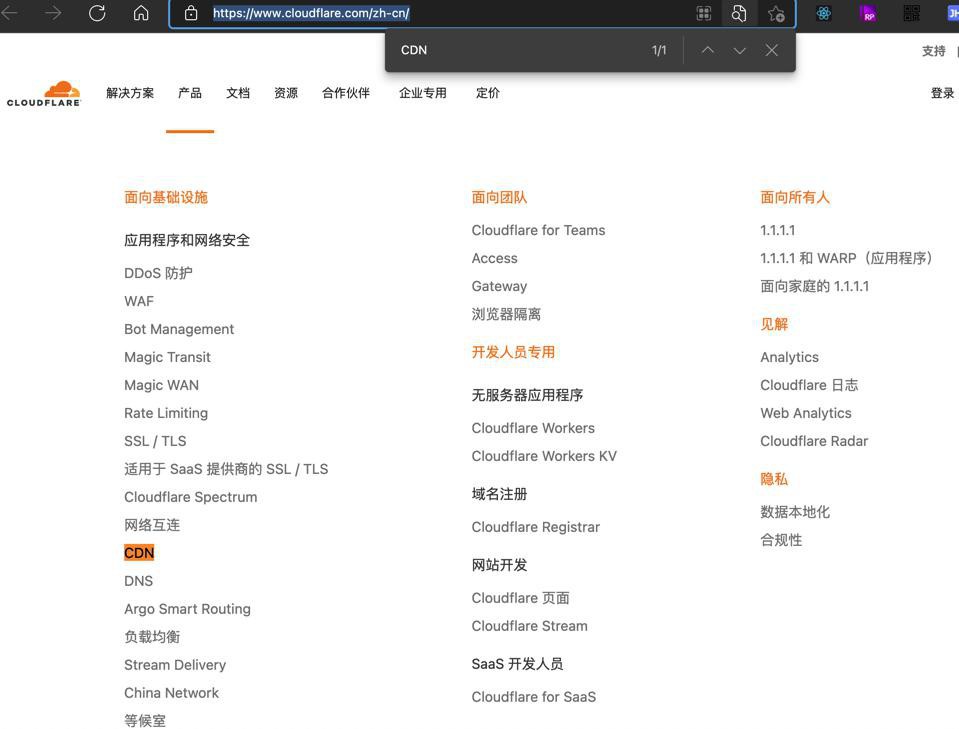Click the 登录 login link
This screenshot has height=729, width=959.
[942, 93]
